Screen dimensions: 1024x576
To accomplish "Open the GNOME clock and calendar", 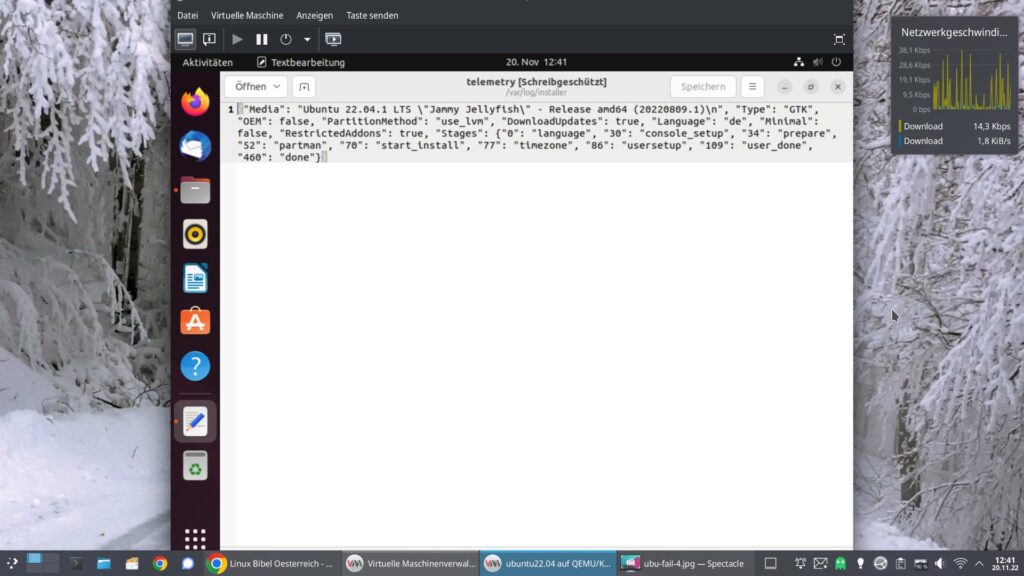I will tap(536, 62).
